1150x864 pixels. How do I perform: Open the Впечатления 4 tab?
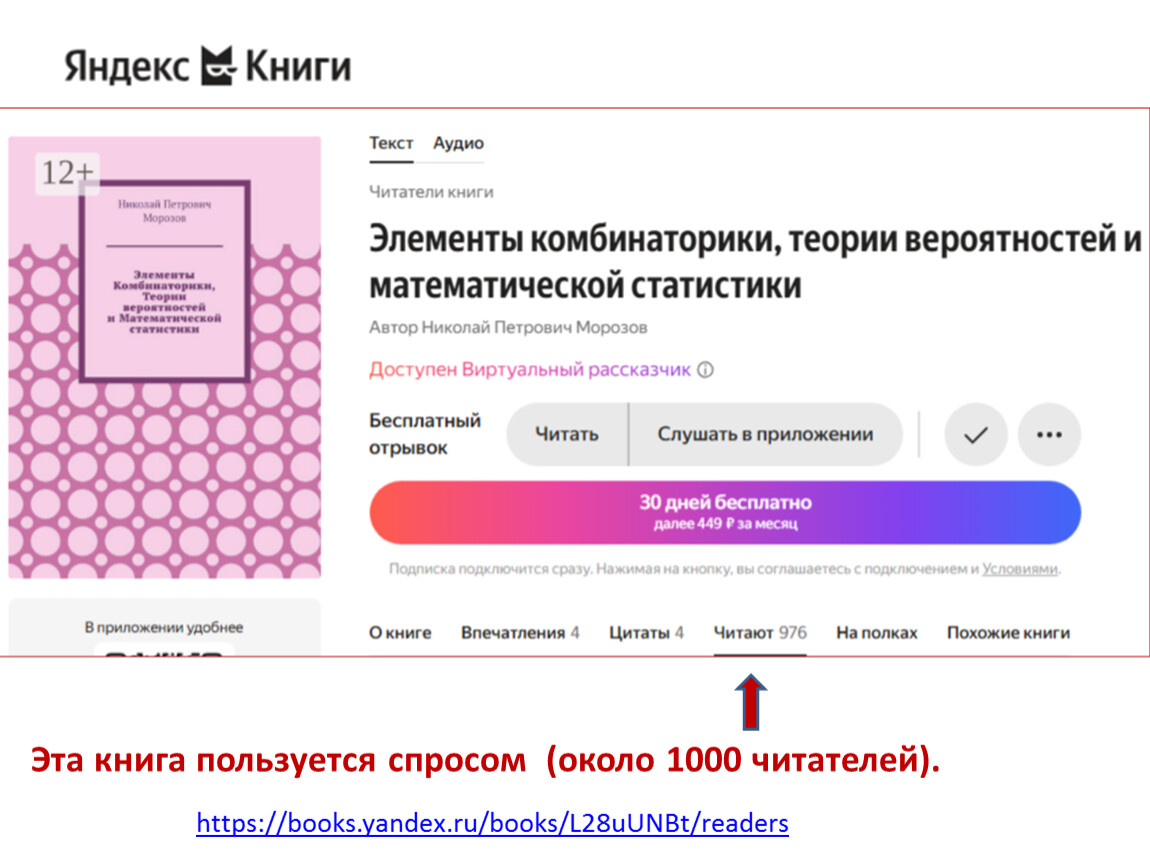[x=520, y=632]
